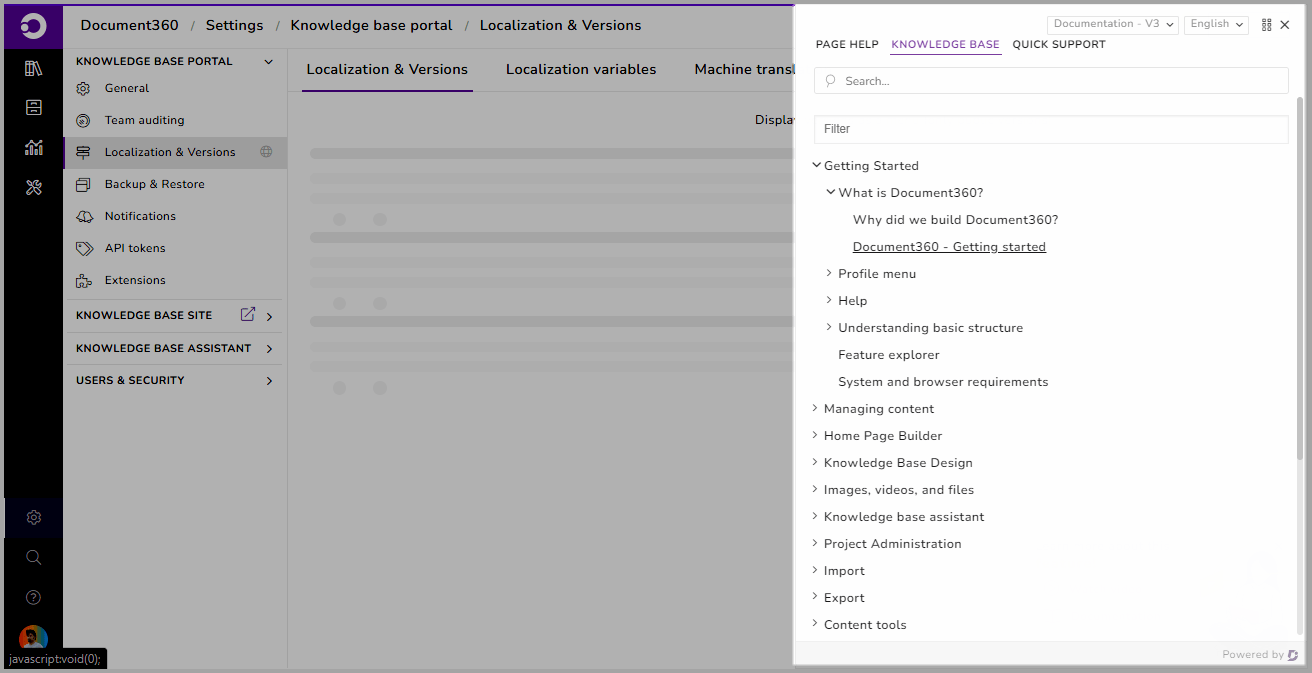Focus the Search input in help panel

1051,81
